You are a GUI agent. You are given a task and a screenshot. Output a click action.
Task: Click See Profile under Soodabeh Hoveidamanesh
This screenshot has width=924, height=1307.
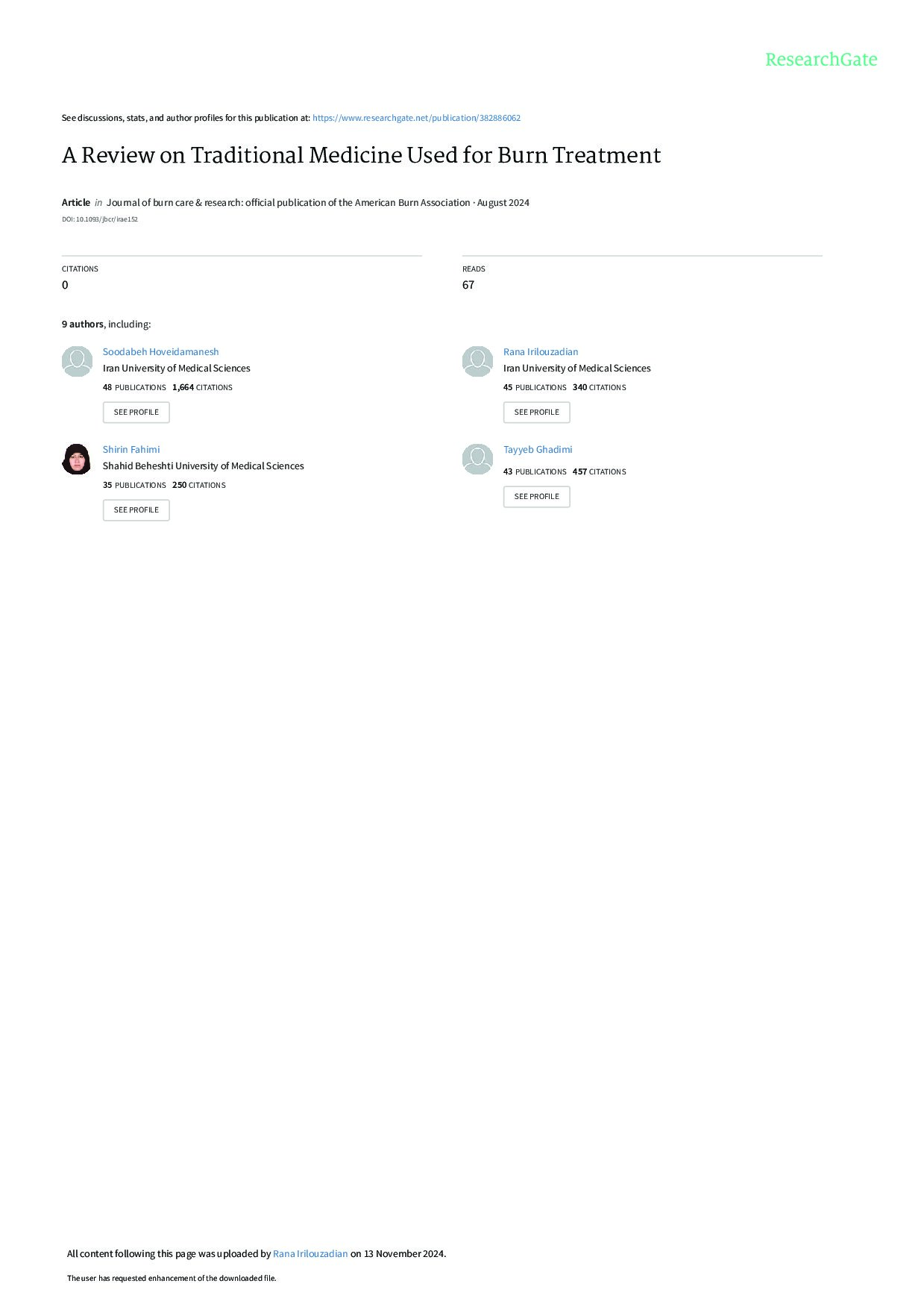click(136, 413)
